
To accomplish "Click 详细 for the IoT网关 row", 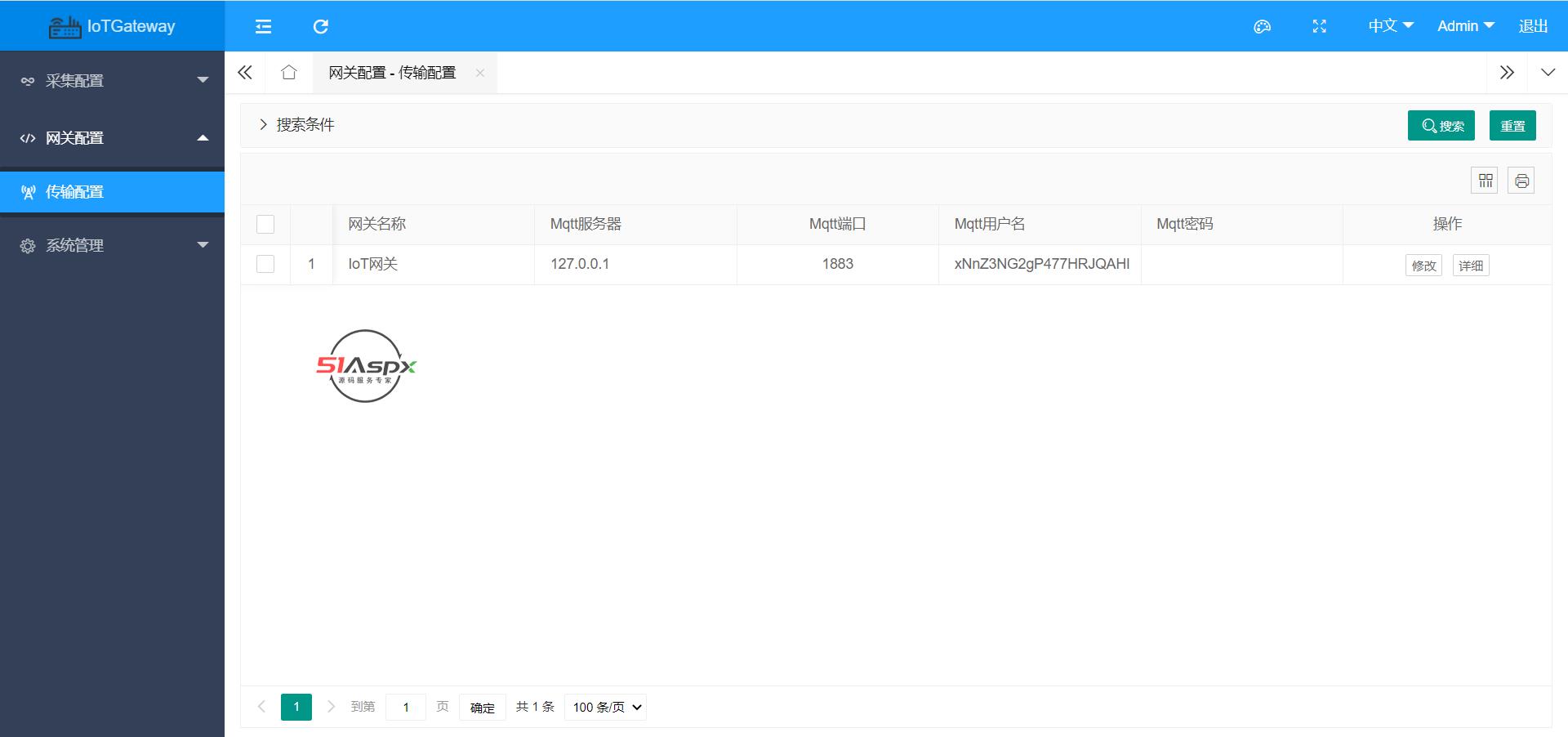I will pos(1471,266).
